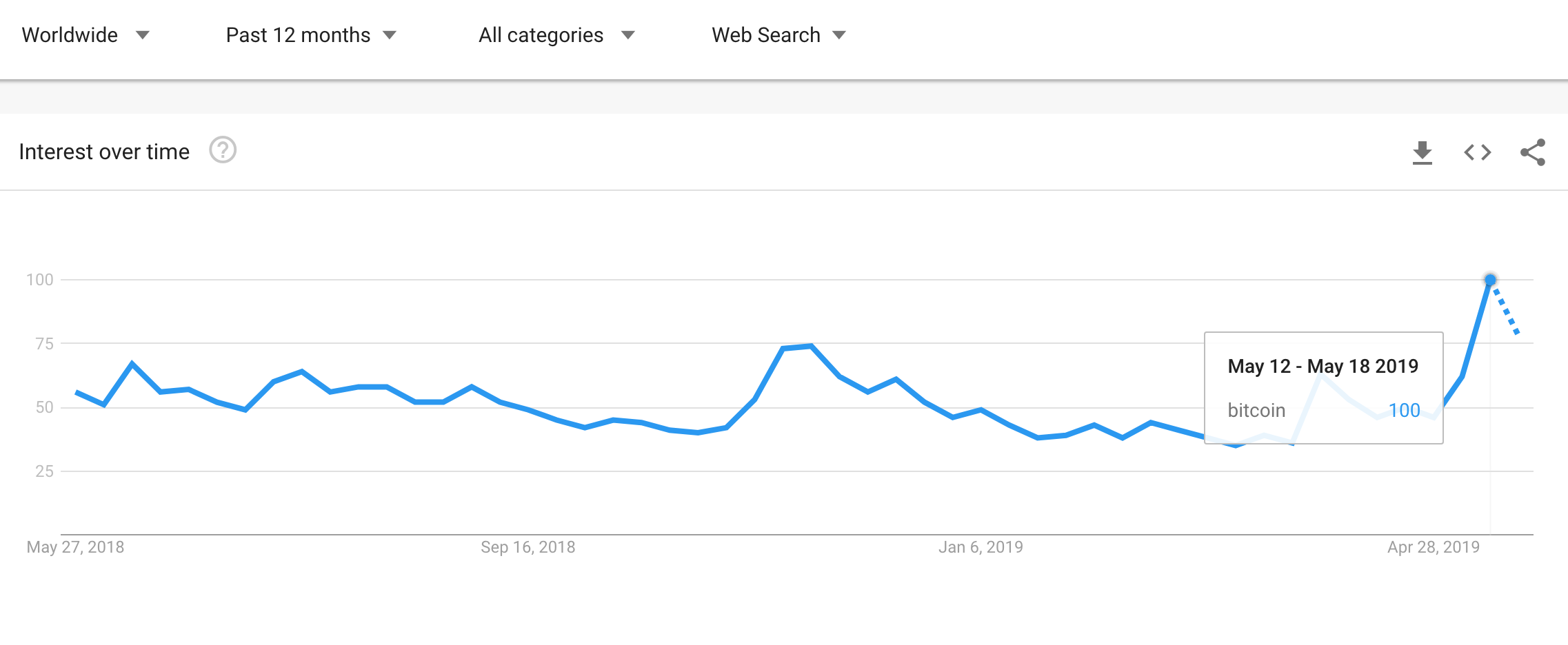Click the Apr 28, 2019 axis label
This screenshot has width=1568, height=645.
(x=1434, y=547)
